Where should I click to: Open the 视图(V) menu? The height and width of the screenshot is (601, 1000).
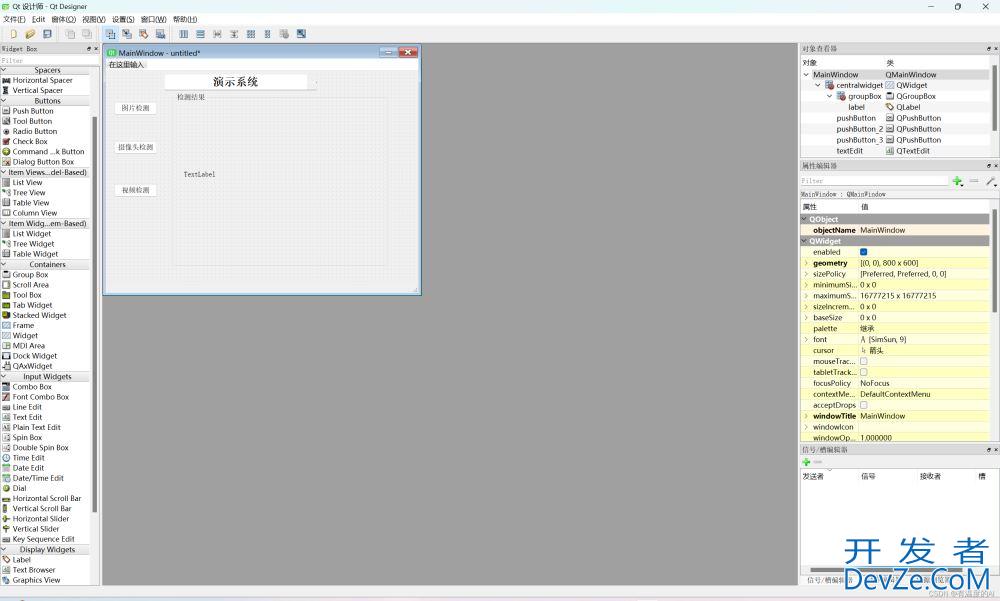click(93, 19)
